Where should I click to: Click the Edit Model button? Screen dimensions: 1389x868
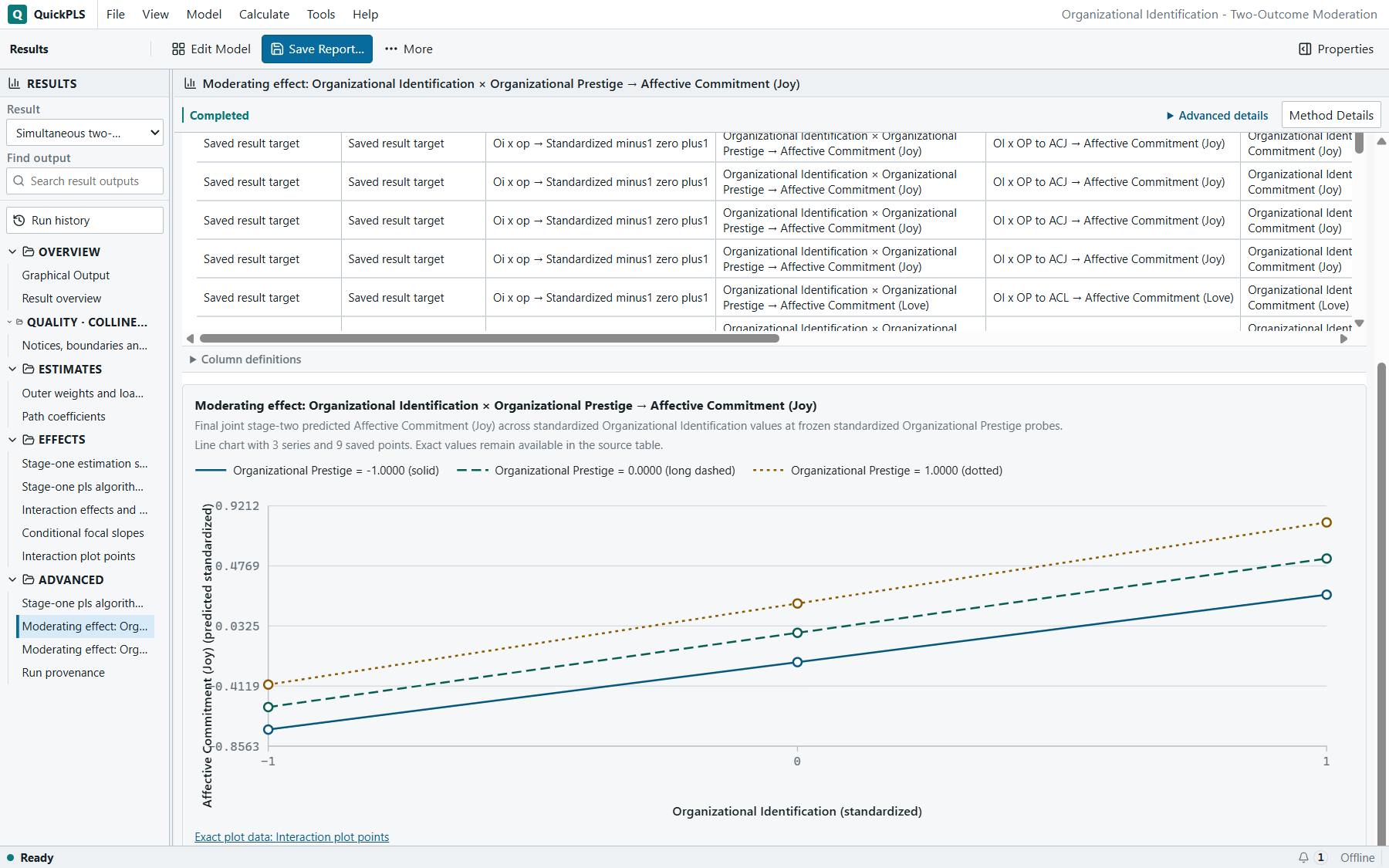[211, 49]
